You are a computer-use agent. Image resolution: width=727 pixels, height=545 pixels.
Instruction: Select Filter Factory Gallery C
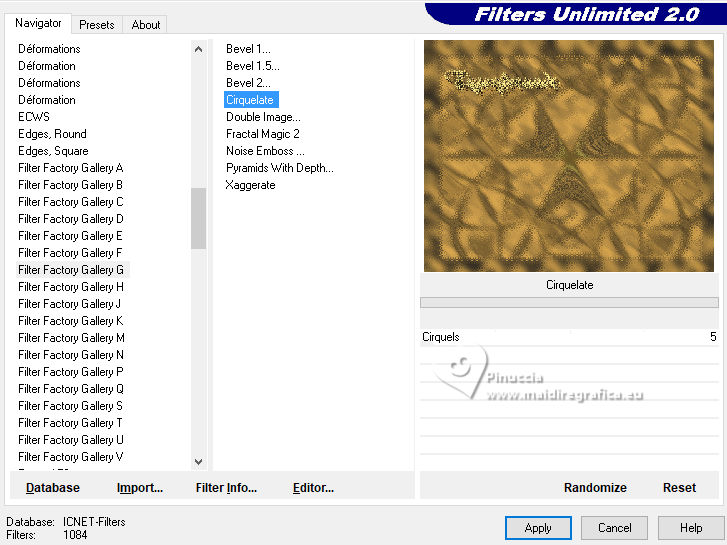pyautogui.click(x=70, y=202)
